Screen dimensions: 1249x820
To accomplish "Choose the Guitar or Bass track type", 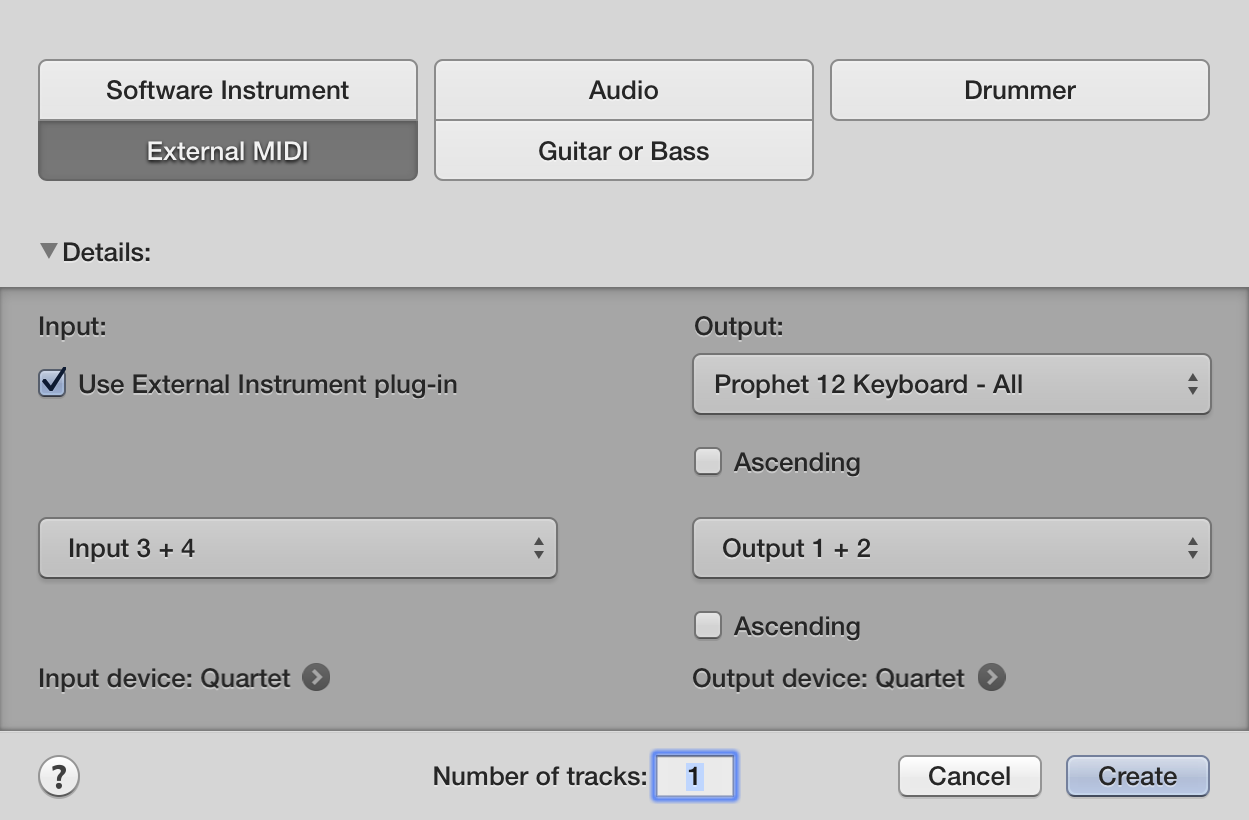I will click(x=622, y=151).
